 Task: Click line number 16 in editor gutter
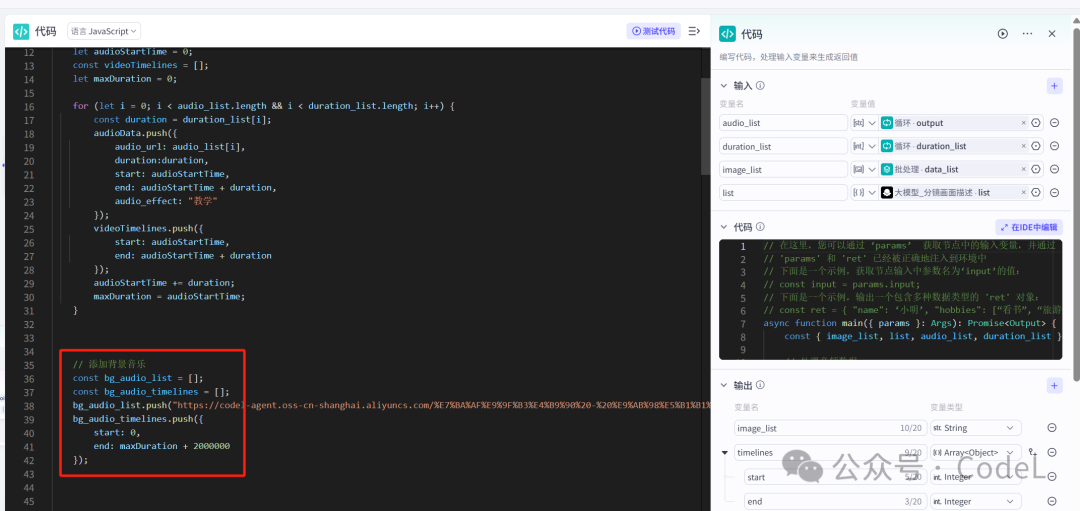pyautogui.click(x=28, y=107)
